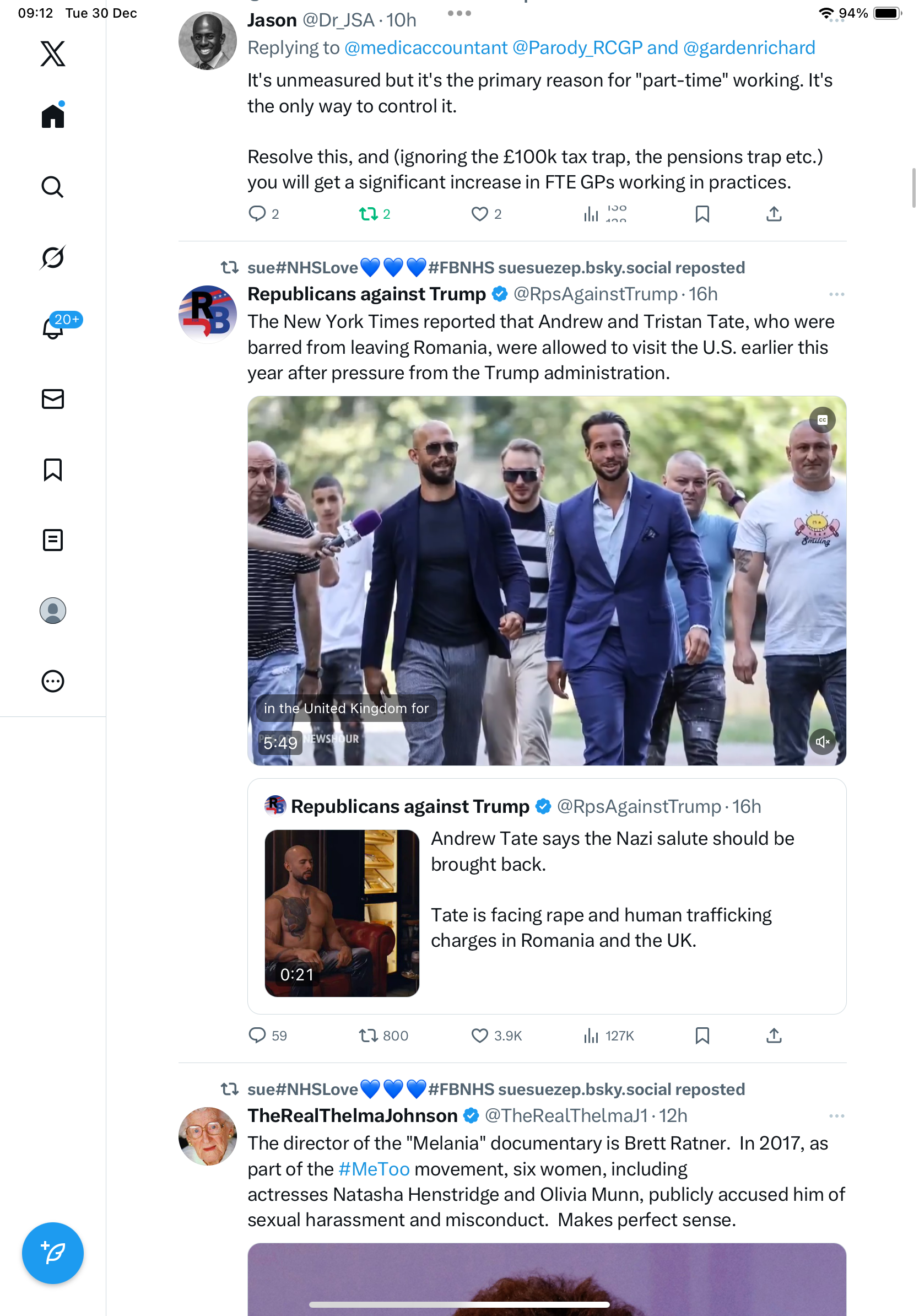Click the #MeToo hashtag link
The width and height of the screenshot is (919, 1316).
point(374,1169)
